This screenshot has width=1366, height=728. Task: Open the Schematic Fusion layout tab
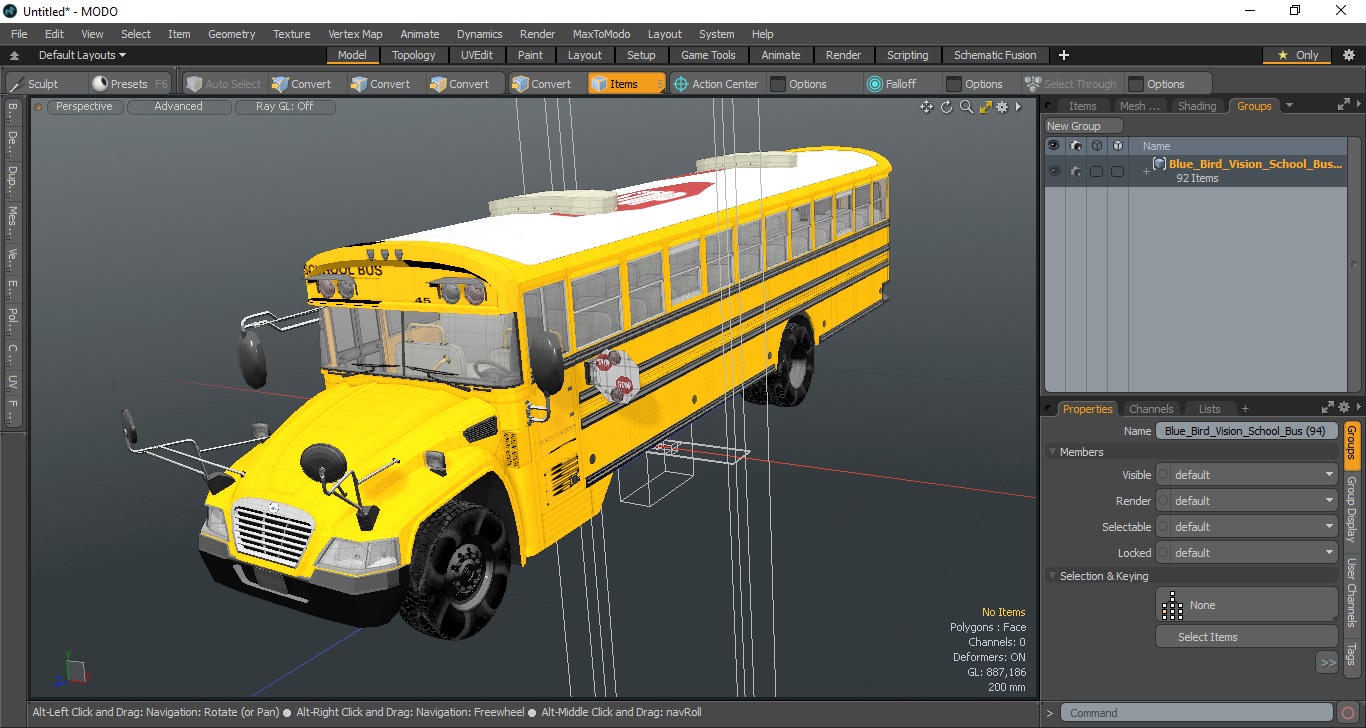click(995, 55)
